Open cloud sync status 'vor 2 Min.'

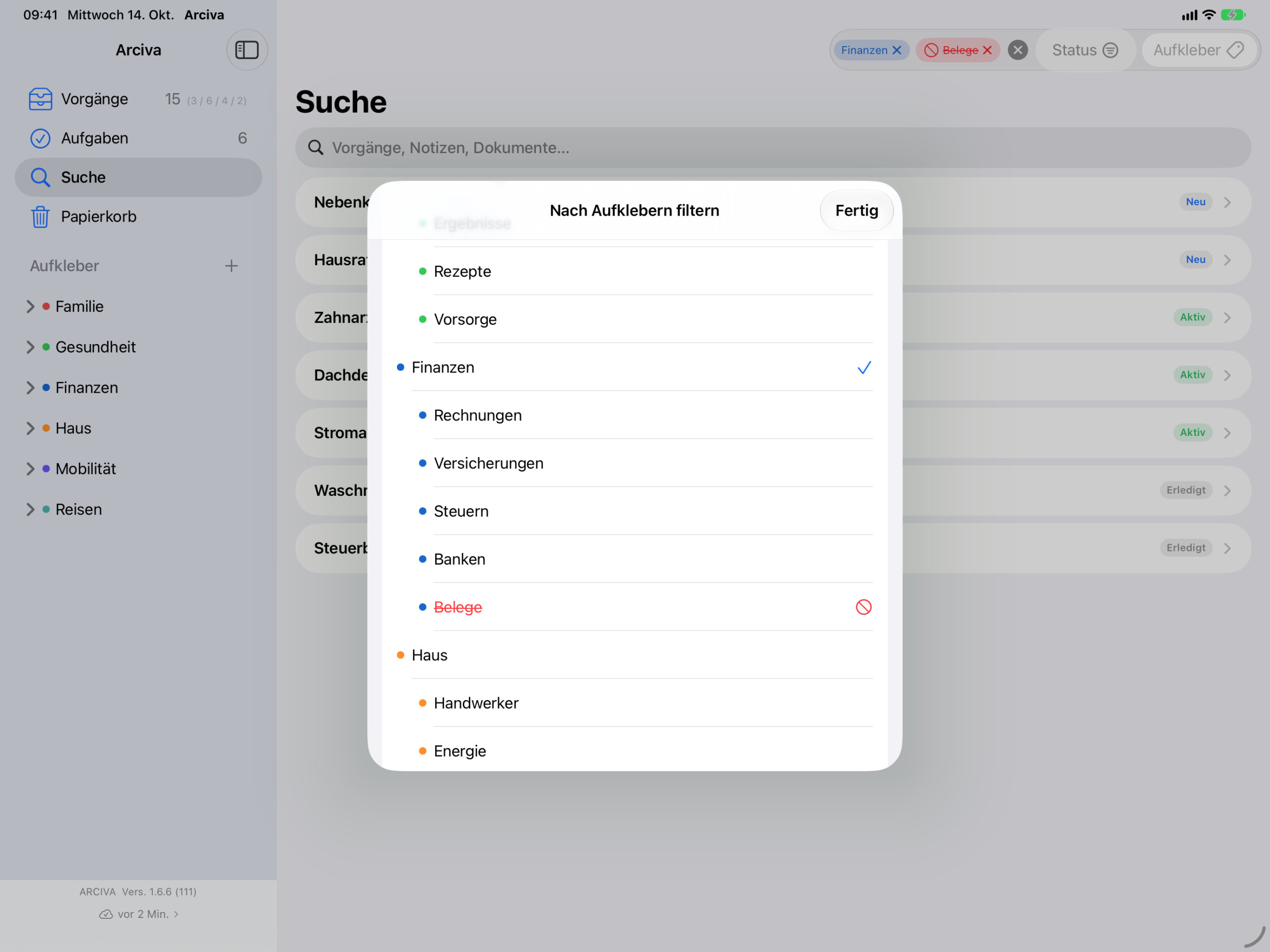point(138,914)
